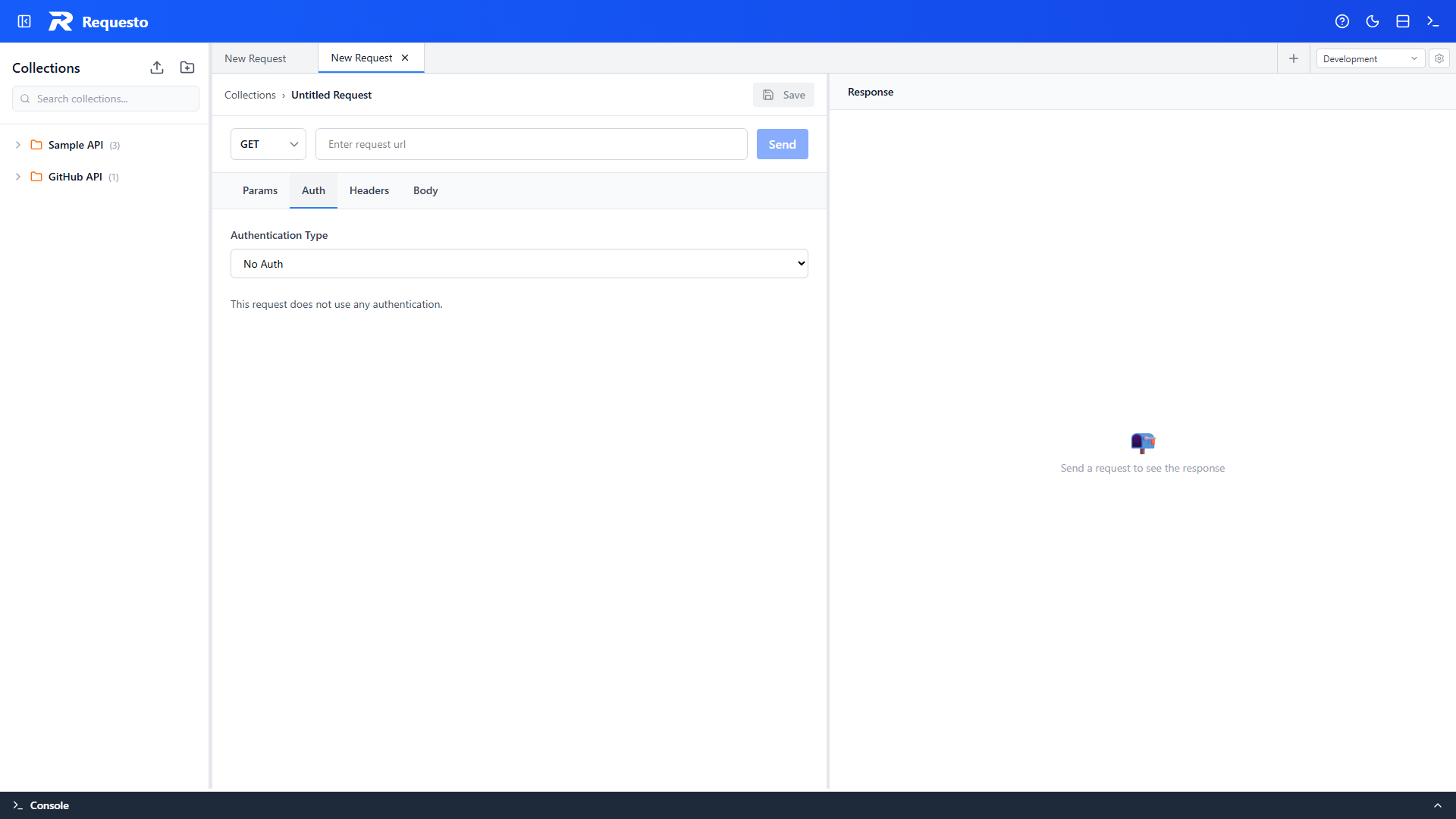Select the Body tab
The height and width of the screenshot is (819, 1456).
425,190
